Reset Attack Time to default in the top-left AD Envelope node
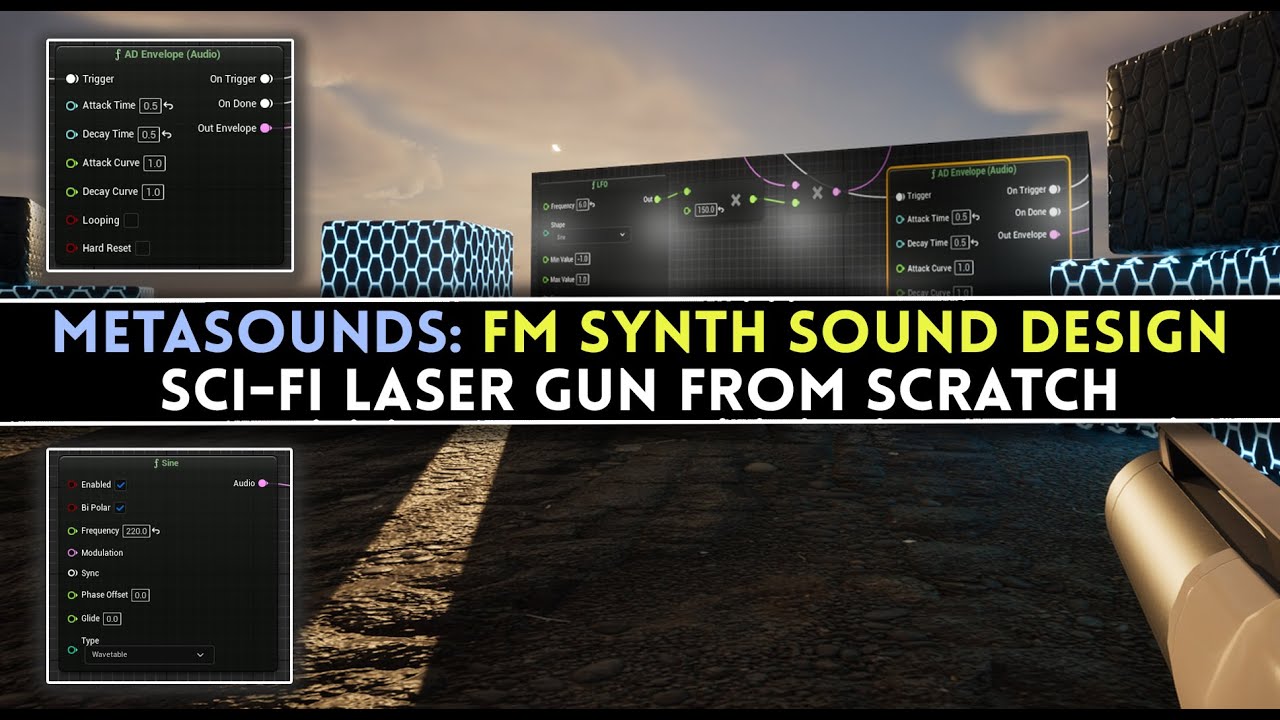1280x720 pixels. (x=168, y=105)
